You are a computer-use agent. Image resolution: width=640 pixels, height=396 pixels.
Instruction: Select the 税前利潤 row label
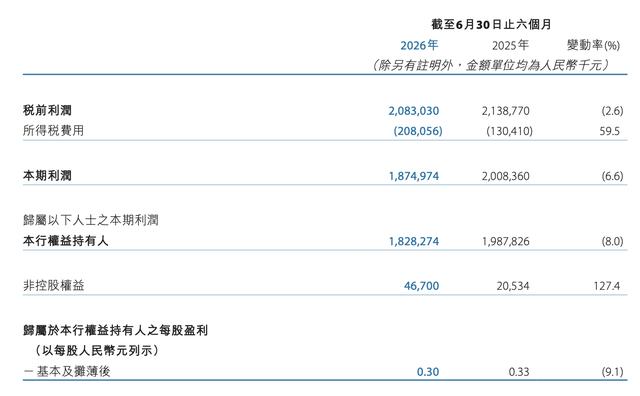[x=47, y=110]
